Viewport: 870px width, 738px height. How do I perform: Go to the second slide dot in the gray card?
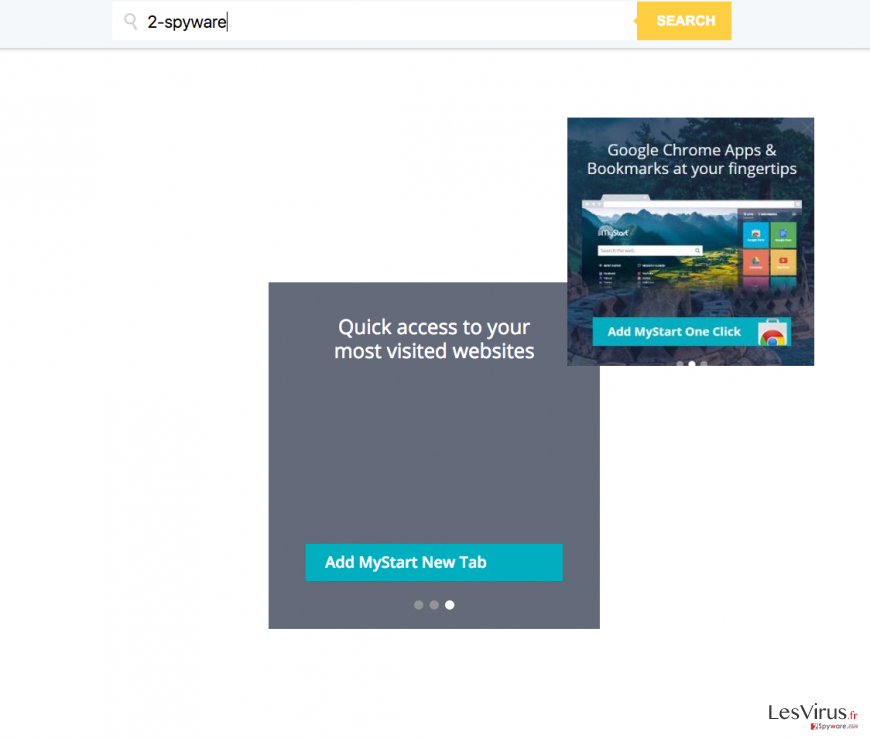pyautogui.click(x=434, y=605)
